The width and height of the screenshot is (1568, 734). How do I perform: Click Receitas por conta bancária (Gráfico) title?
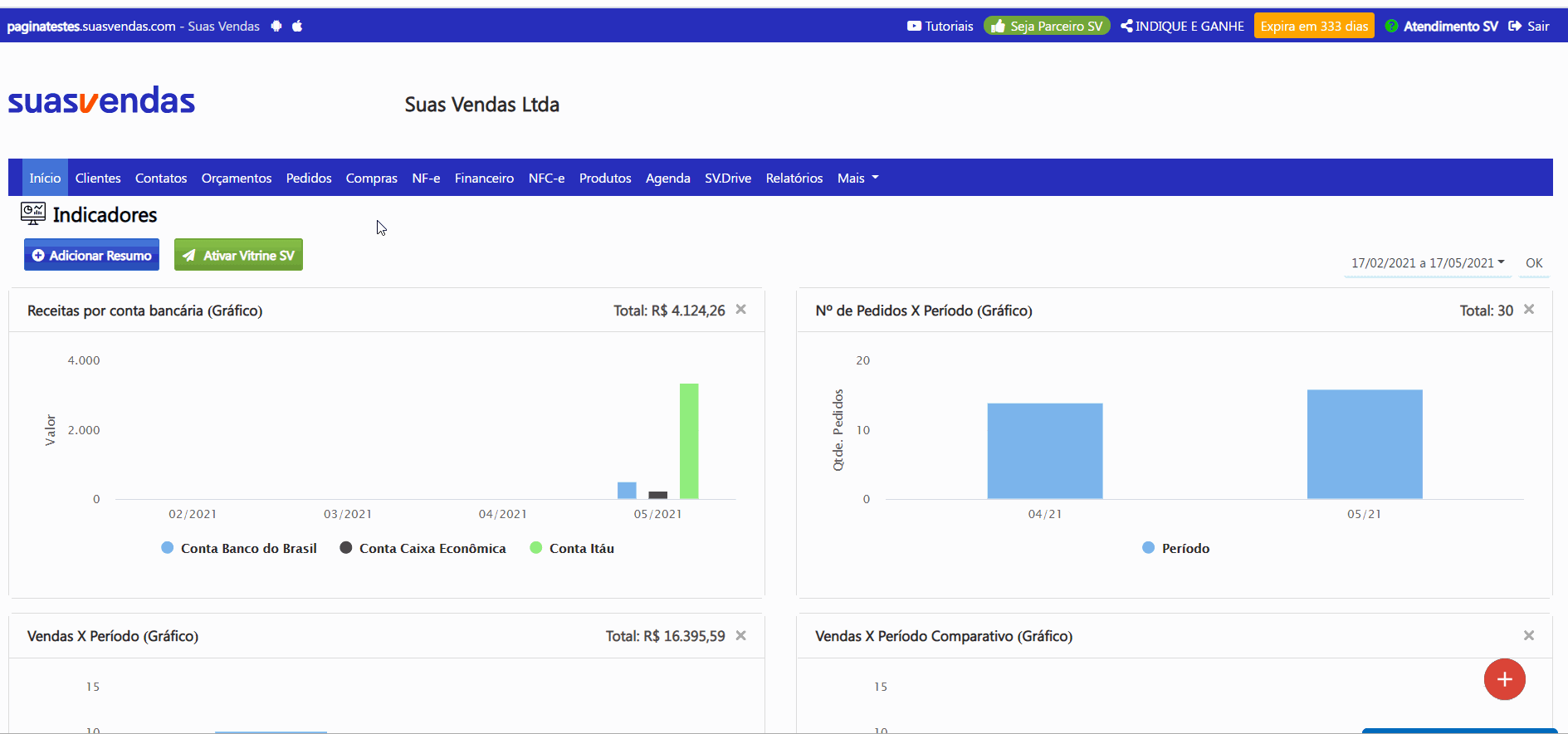[145, 311]
